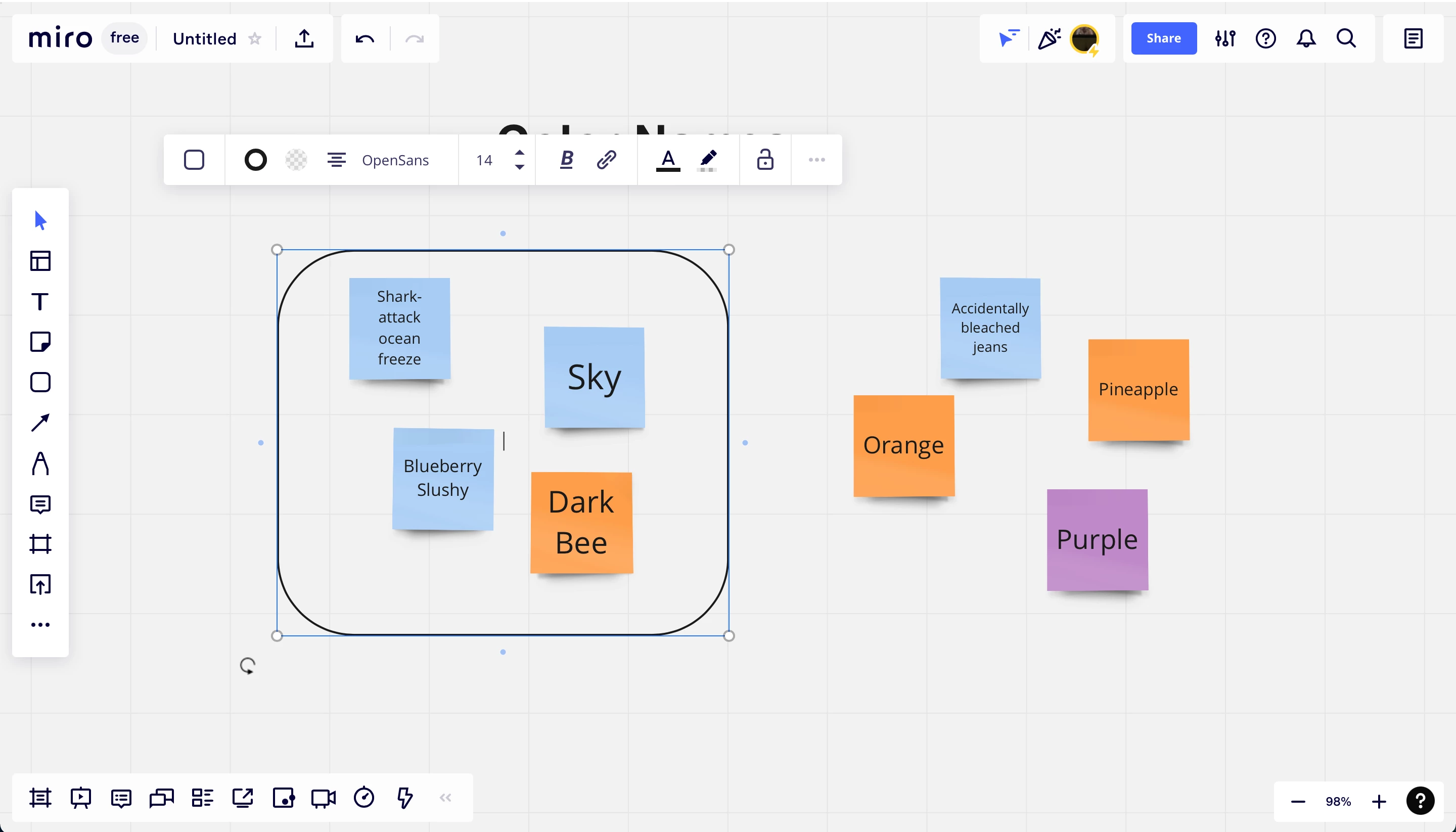Open comments list in bottom toolbar

click(x=121, y=798)
